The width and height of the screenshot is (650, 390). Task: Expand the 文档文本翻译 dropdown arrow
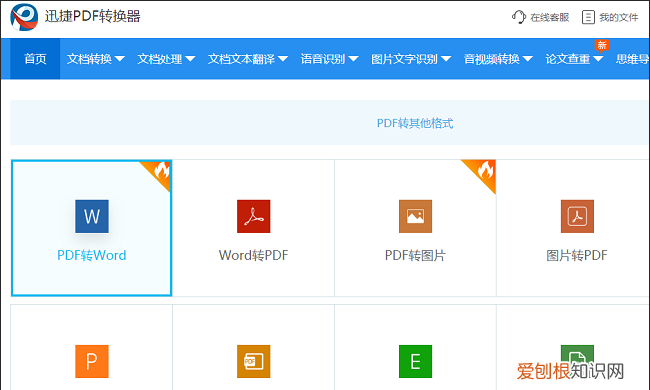pos(283,59)
